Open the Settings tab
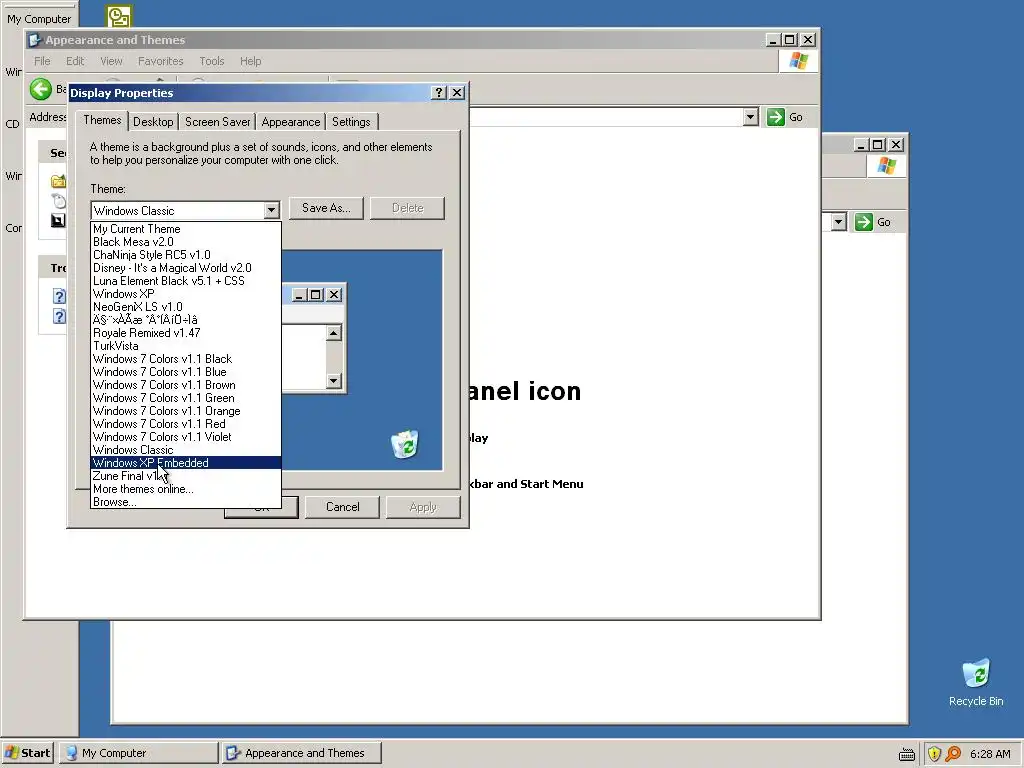The width and height of the screenshot is (1024, 768). (351, 122)
